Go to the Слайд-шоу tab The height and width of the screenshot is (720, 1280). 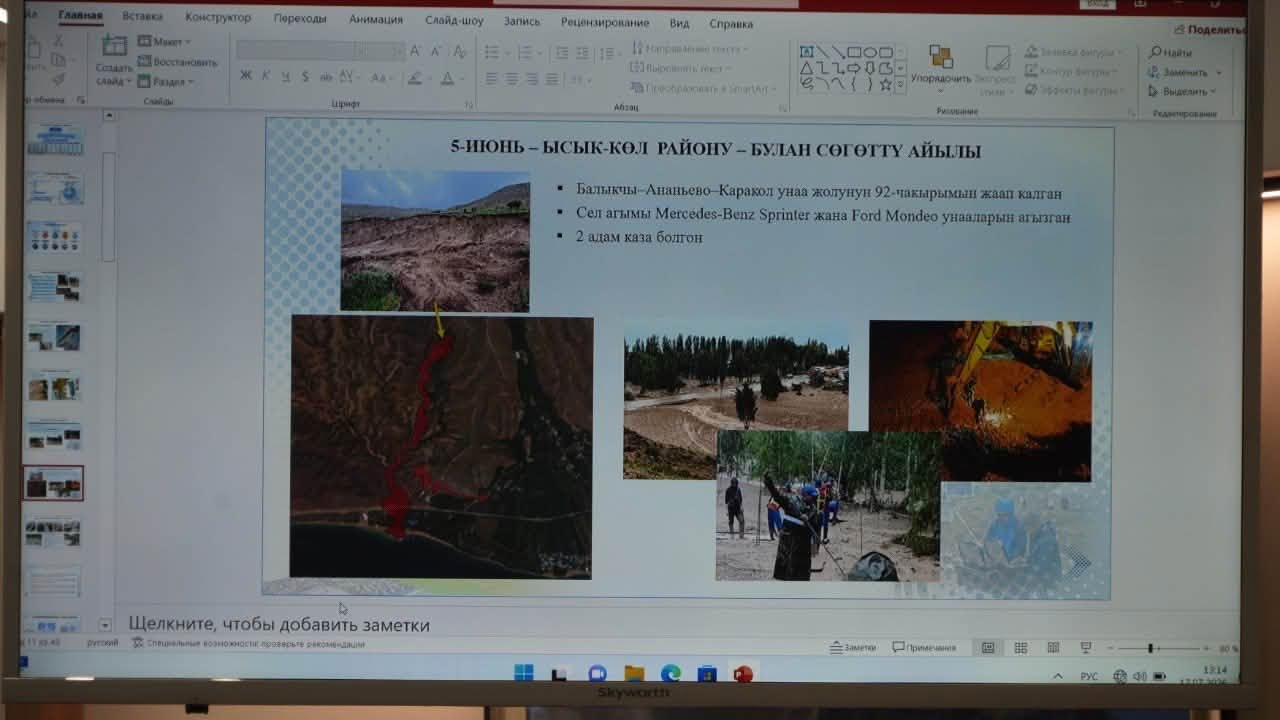tap(454, 20)
